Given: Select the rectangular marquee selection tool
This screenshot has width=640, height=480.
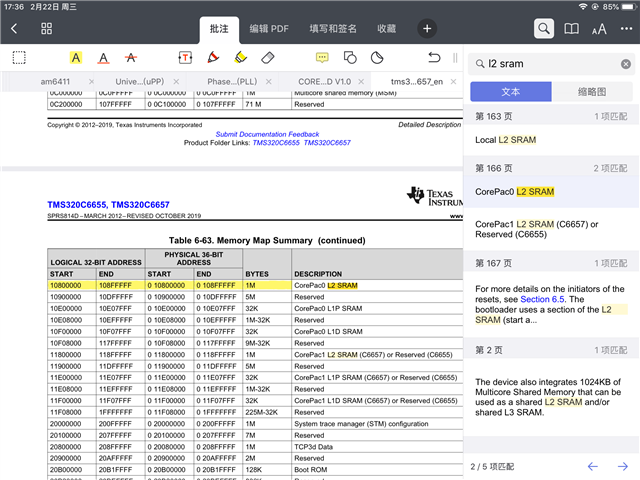Looking at the screenshot, I should tap(20, 58).
